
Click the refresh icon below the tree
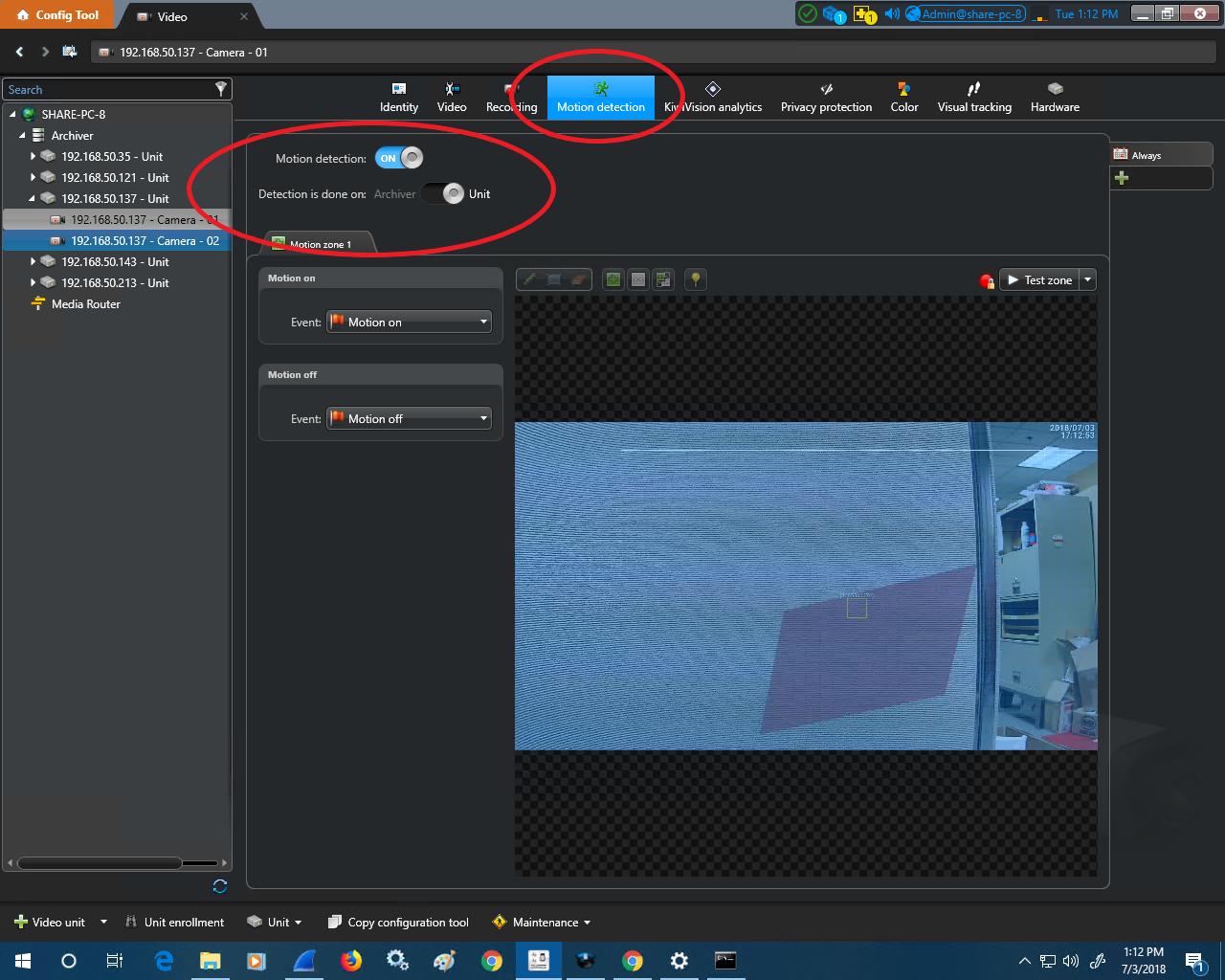click(x=220, y=886)
